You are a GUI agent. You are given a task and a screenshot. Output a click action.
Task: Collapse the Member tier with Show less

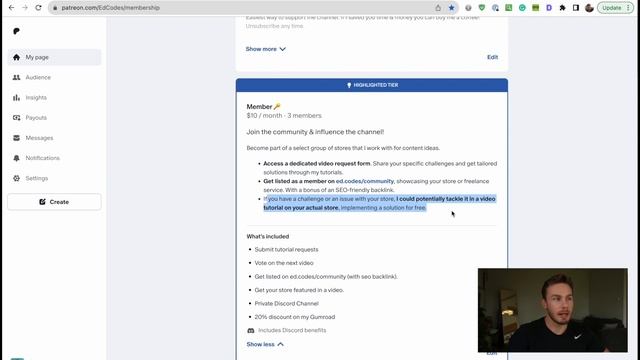(265, 344)
